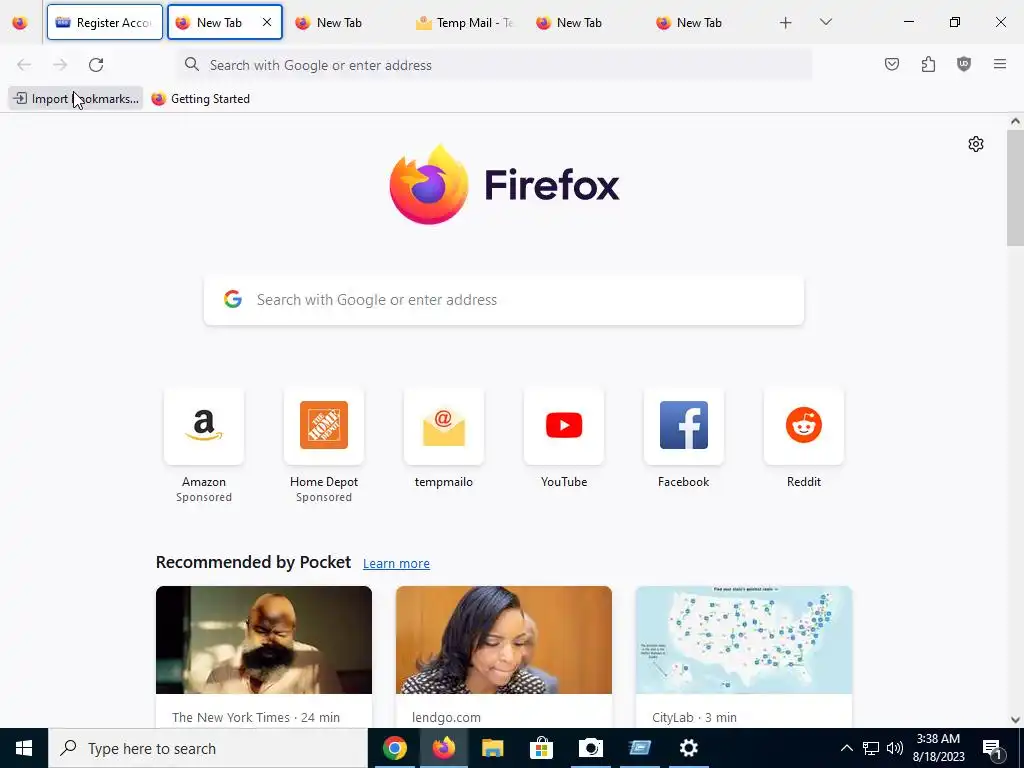Go forward with the forward arrow
This screenshot has height=768, width=1024.
tap(60, 65)
